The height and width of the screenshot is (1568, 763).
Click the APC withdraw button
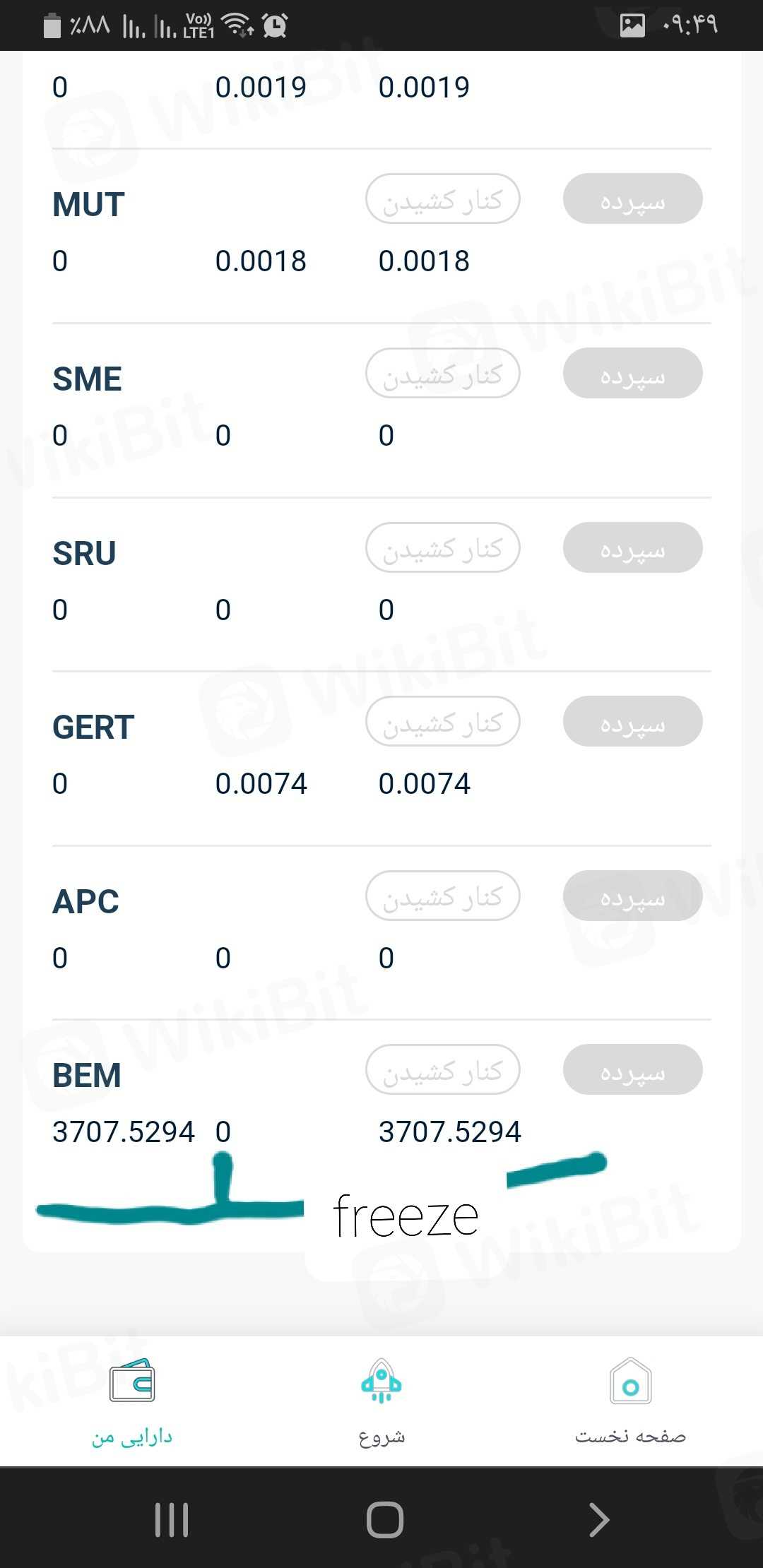tap(443, 896)
